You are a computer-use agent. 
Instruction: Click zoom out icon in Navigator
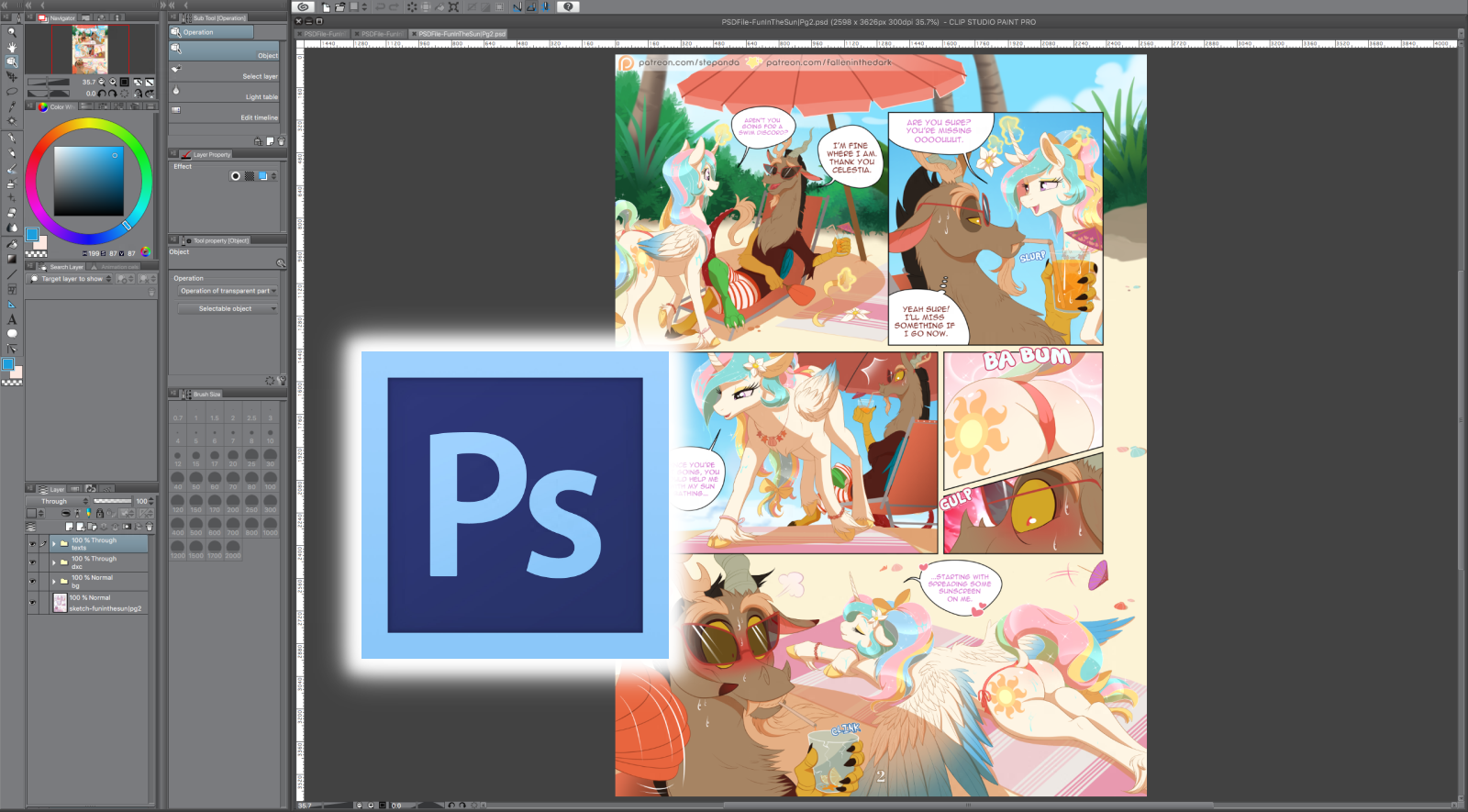click(102, 83)
